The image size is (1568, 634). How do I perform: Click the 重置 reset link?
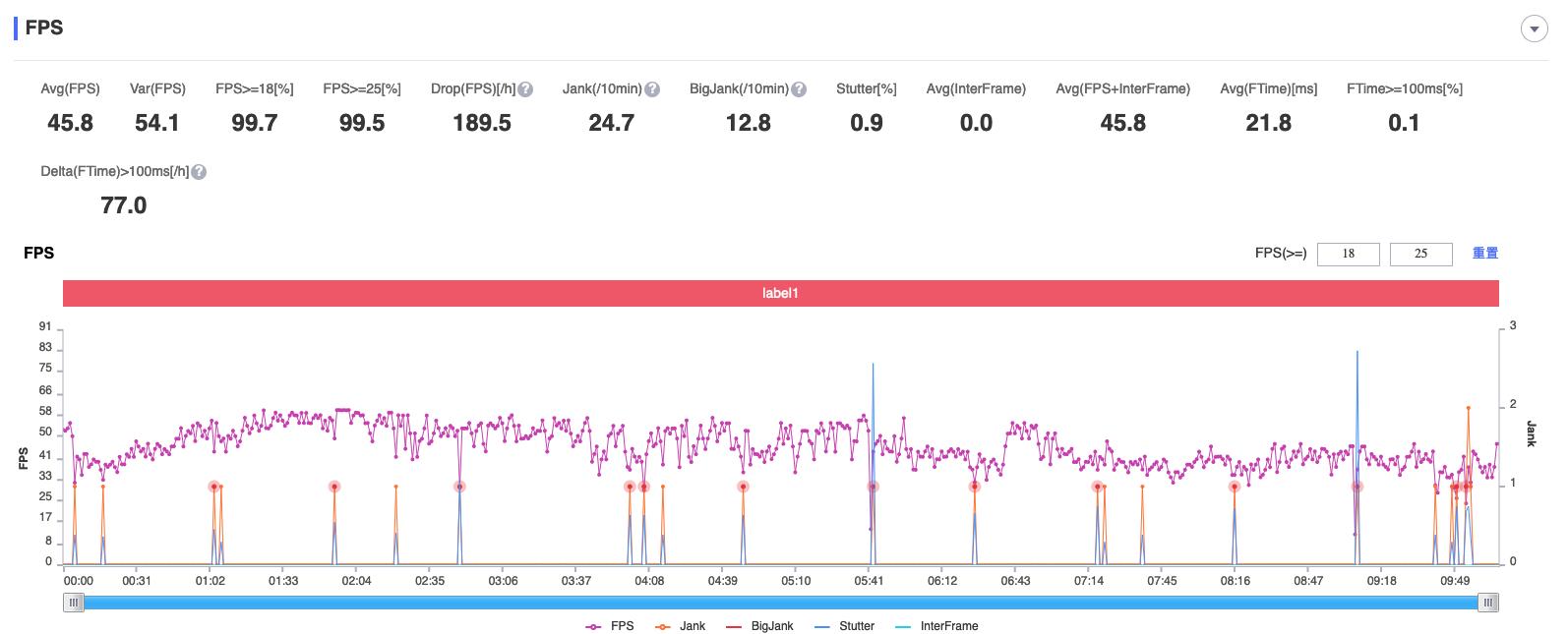tap(1485, 254)
